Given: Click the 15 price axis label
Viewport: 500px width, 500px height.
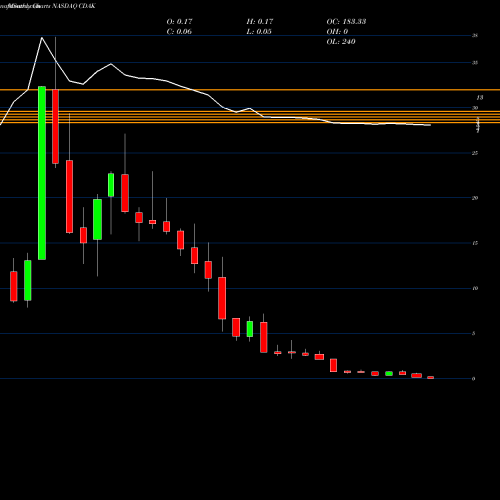Looking at the screenshot, I should [x=475, y=243].
